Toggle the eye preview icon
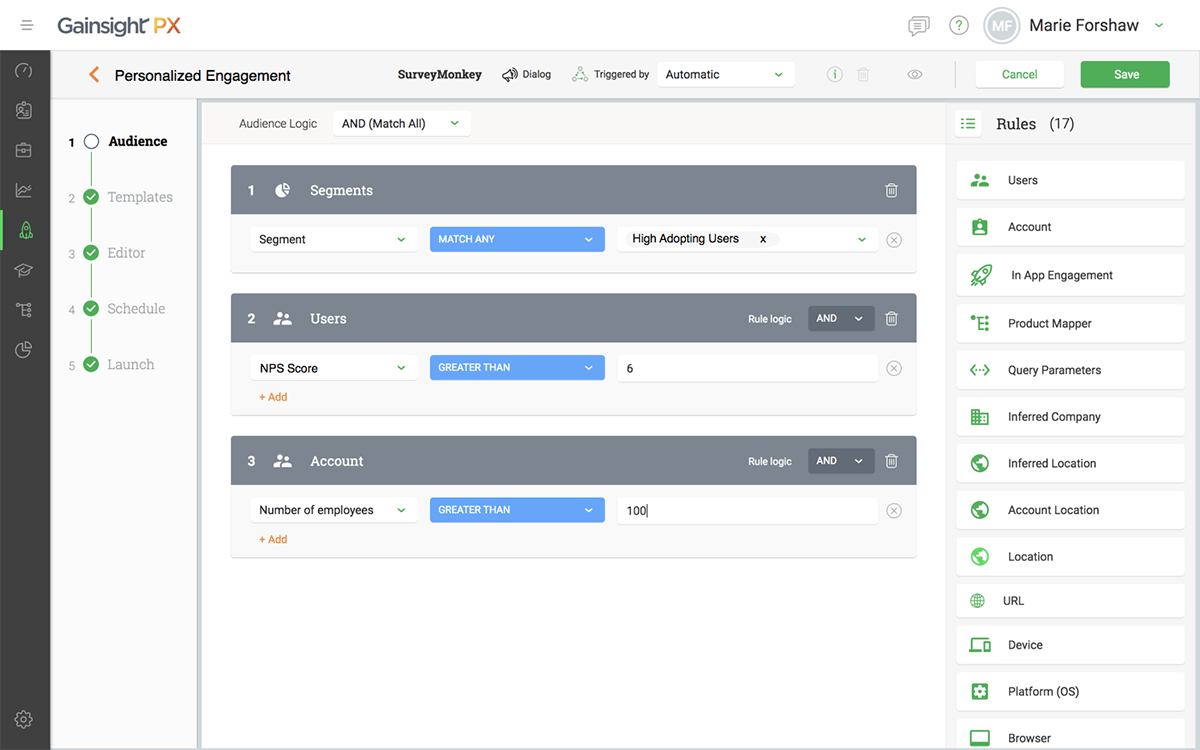Screen dimensions: 1200x750 [915, 75]
